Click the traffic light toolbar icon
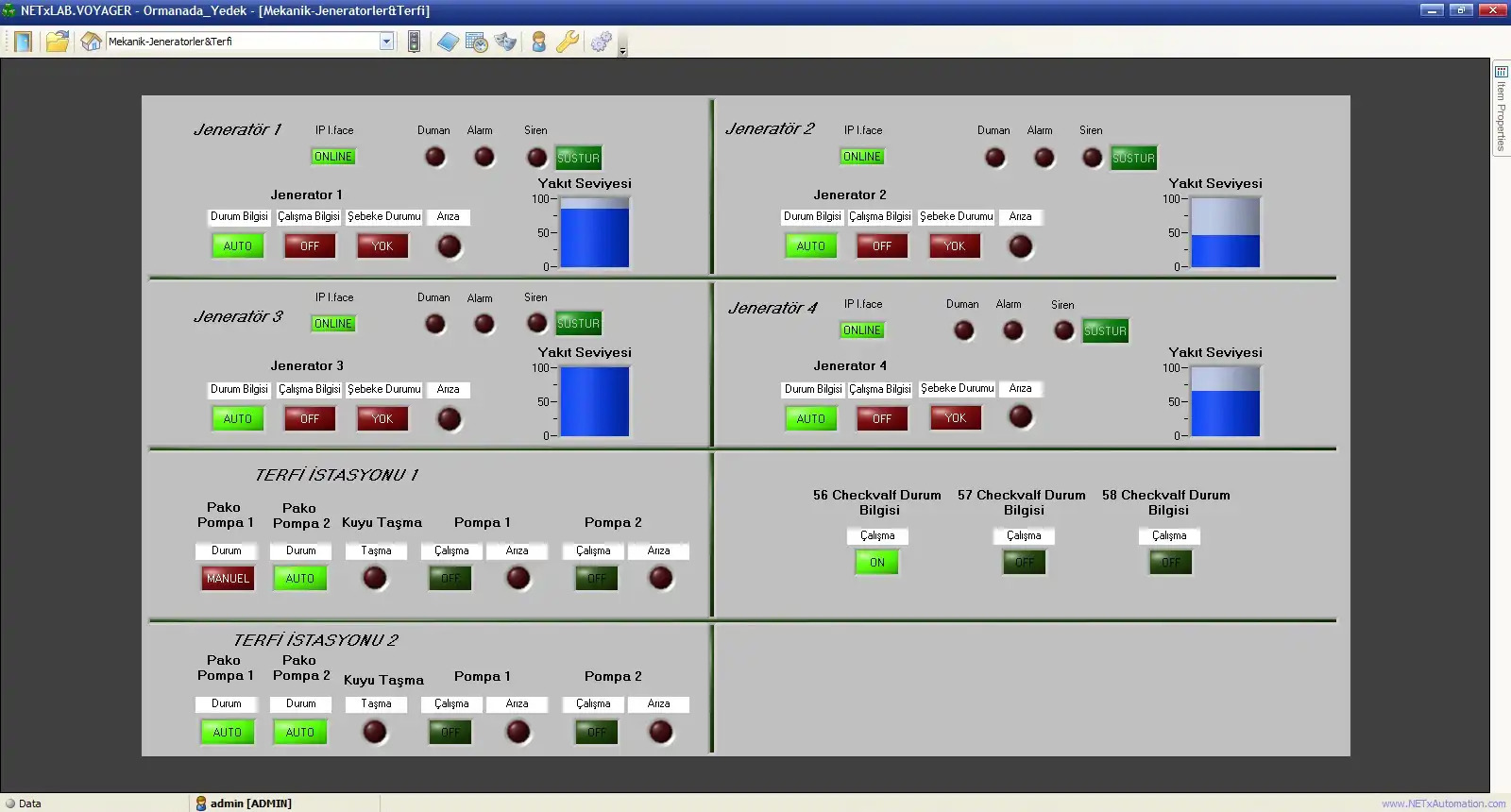The height and width of the screenshot is (812, 1511). point(414,42)
